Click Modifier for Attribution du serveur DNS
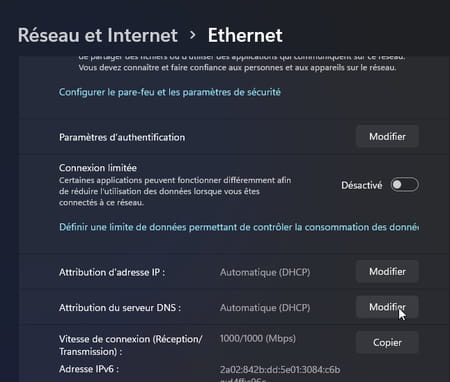This screenshot has height=382, width=450. [x=387, y=307]
